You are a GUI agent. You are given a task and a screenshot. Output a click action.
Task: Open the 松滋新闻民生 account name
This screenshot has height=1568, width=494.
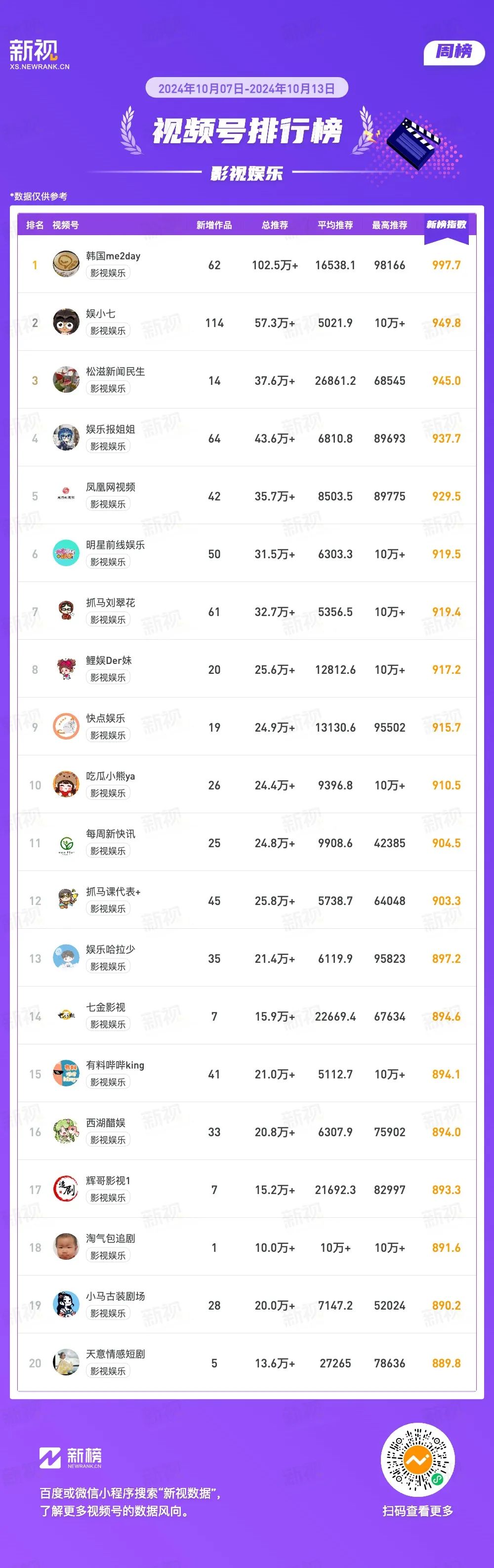(x=115, y=371)
